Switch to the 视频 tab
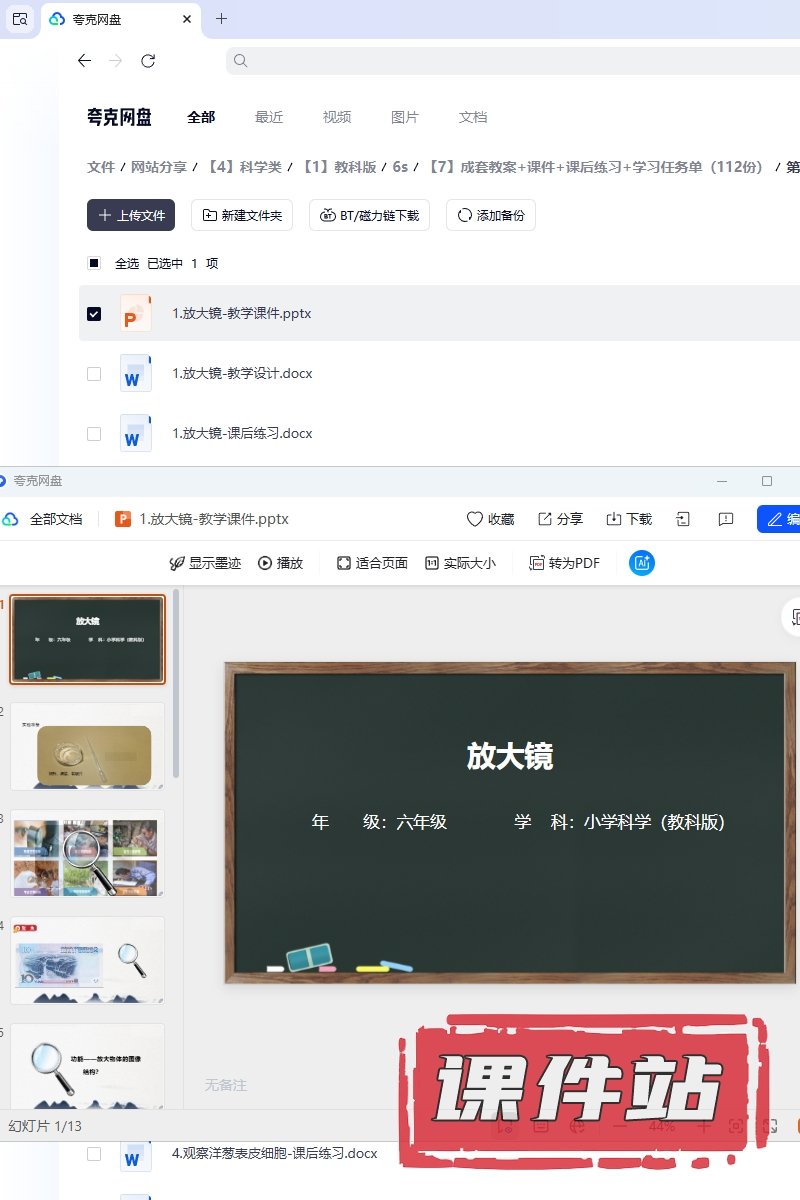The image size is (800, 1200). click(x=337, y=117)
